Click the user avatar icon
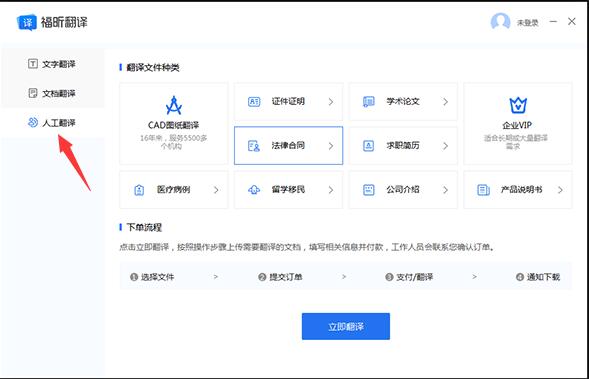This screenshot has width=589, height=379. [500, 22]
